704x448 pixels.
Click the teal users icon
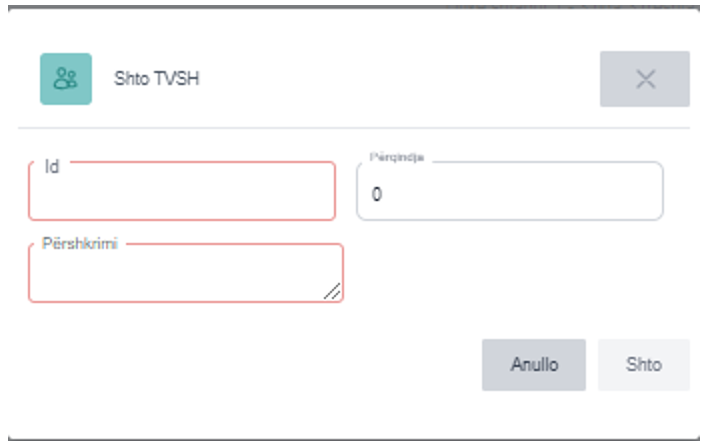tap(66, 79)
